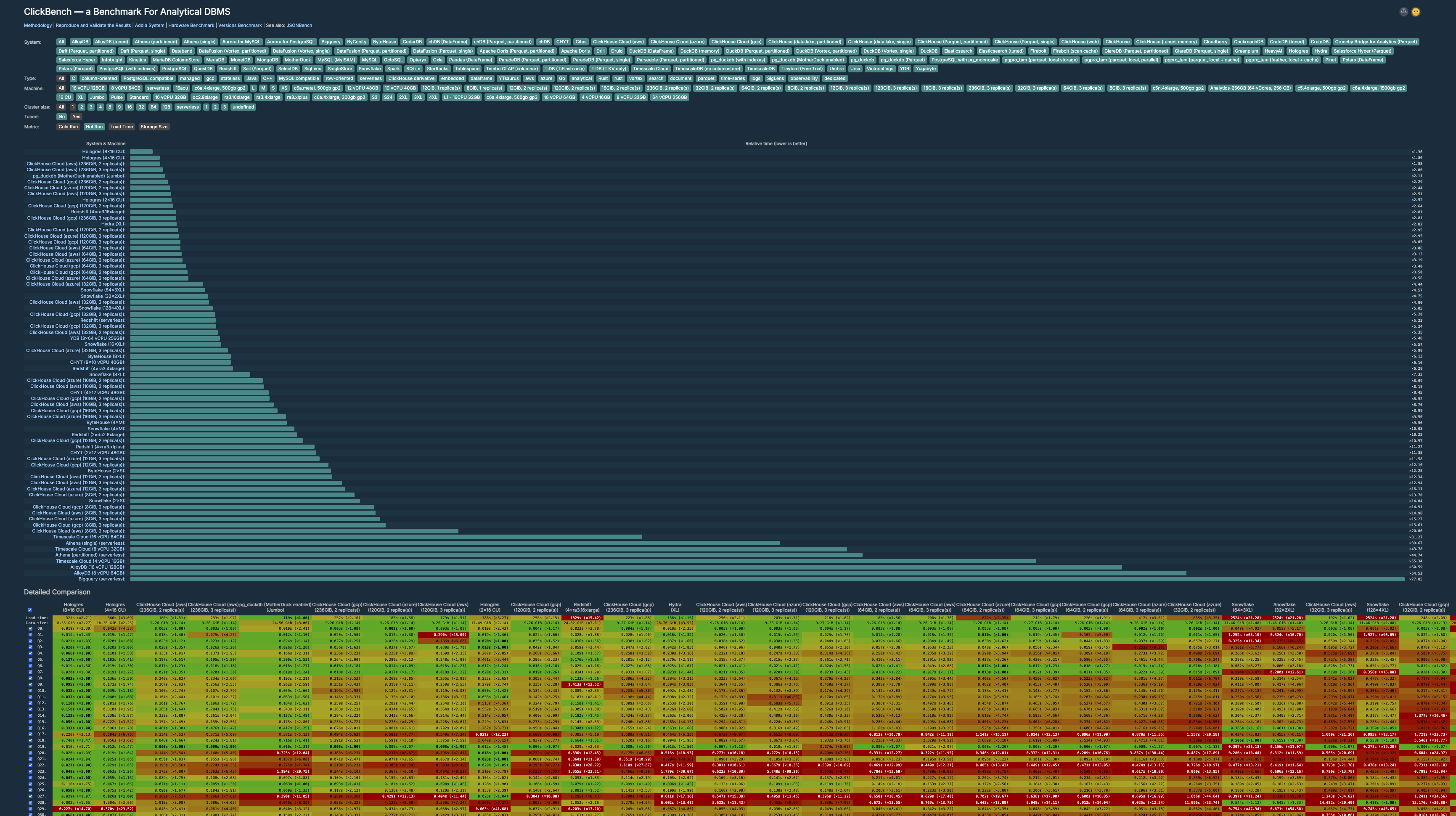Toggle the Bigquery system filter
The image size is (1456, 816).
coord(331,42)
